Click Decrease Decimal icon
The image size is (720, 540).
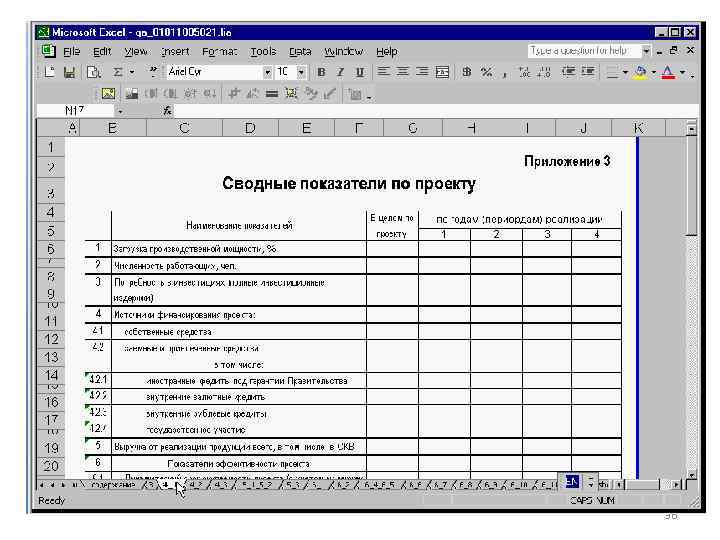[544, 72]
